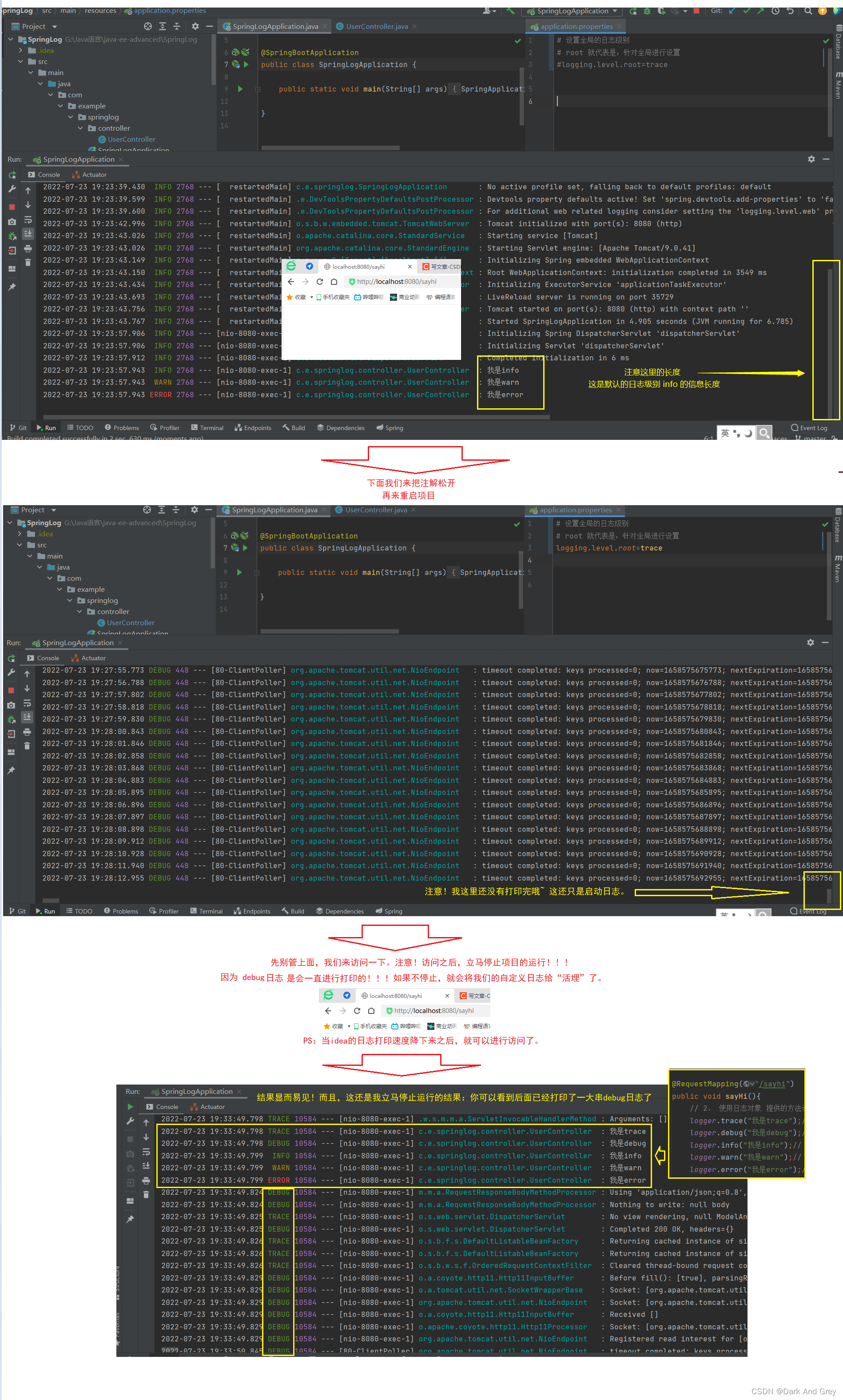
Task: Click horizontal scrollbar under SpringLogApplication editor, INFO-log IDE
Action: (330, 148)
